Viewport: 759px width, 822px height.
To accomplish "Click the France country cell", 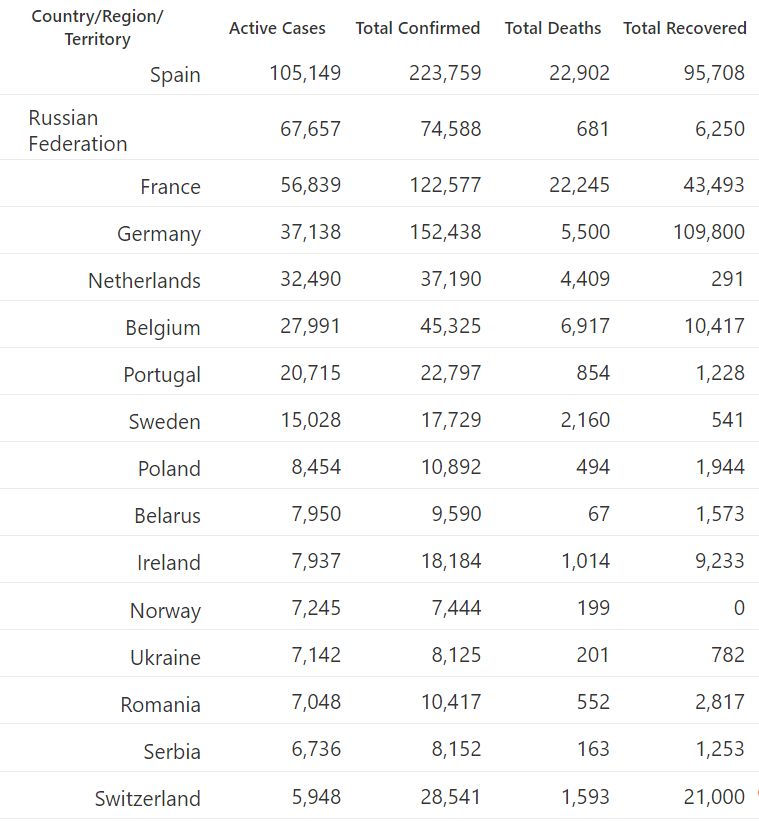I will (170, 187).
